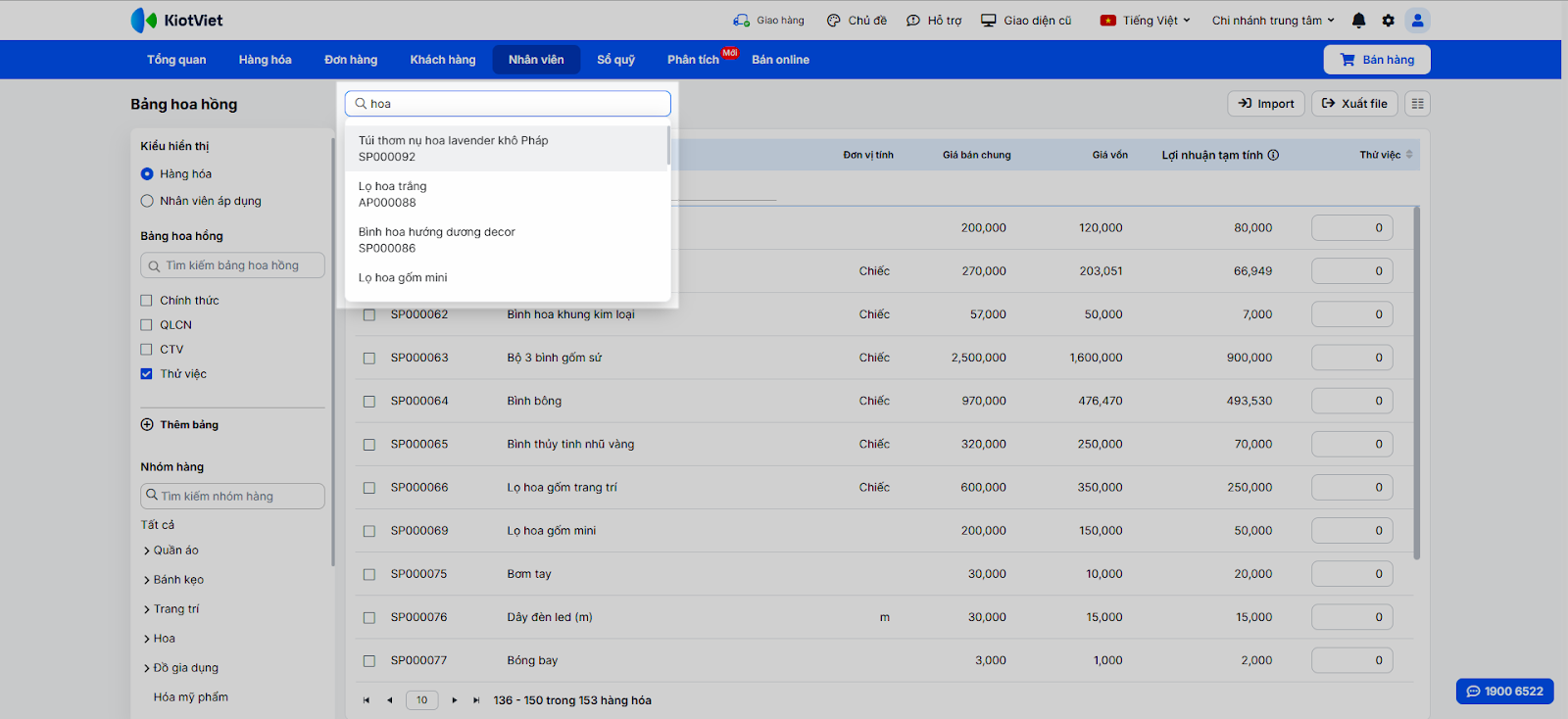This screenshot has width=1568, height=719.
Task: Open settings gear icon in header
Action: tap(1388, 21)
